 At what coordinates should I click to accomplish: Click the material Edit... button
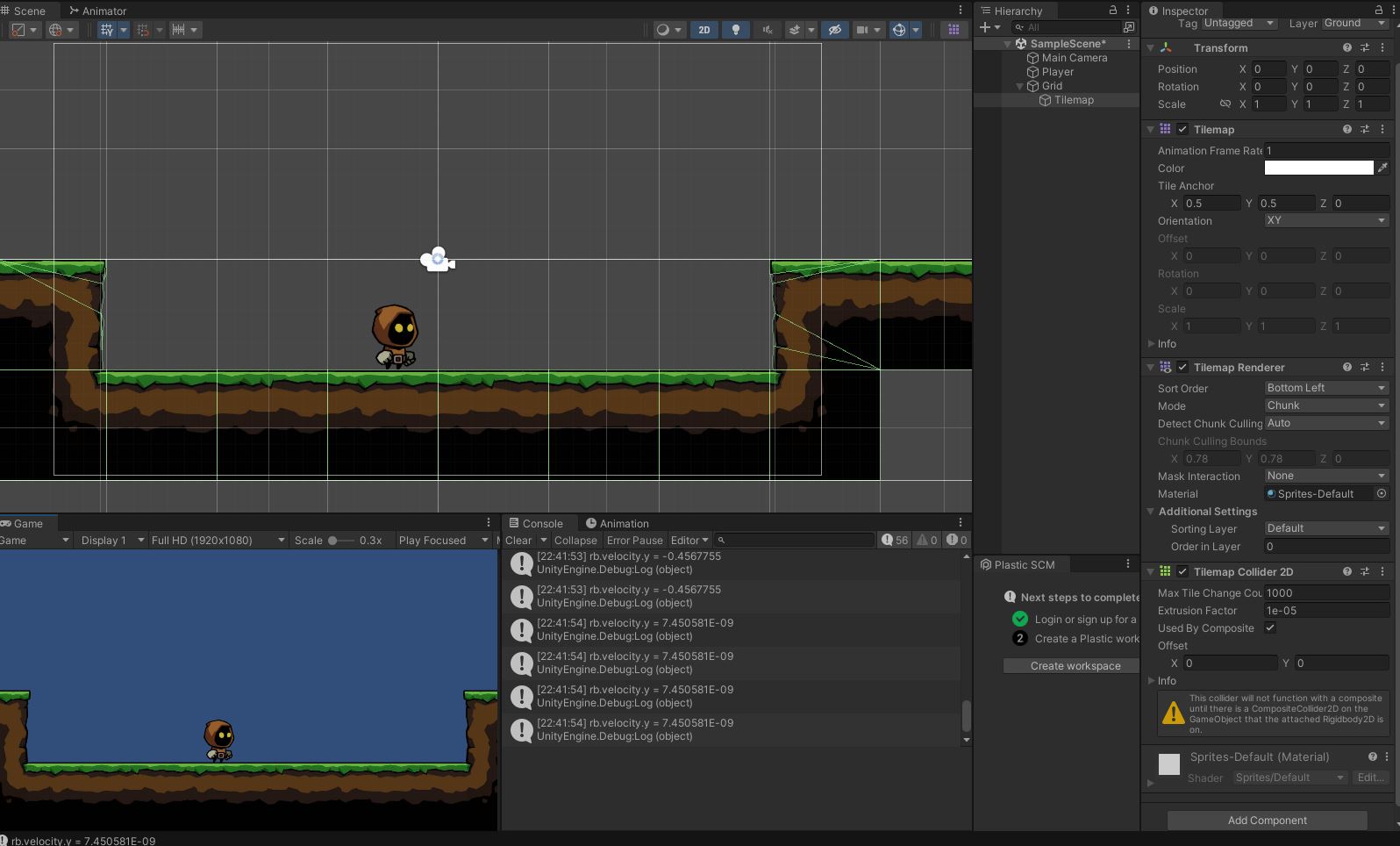pyautogui.click(x=1370, y=778)
